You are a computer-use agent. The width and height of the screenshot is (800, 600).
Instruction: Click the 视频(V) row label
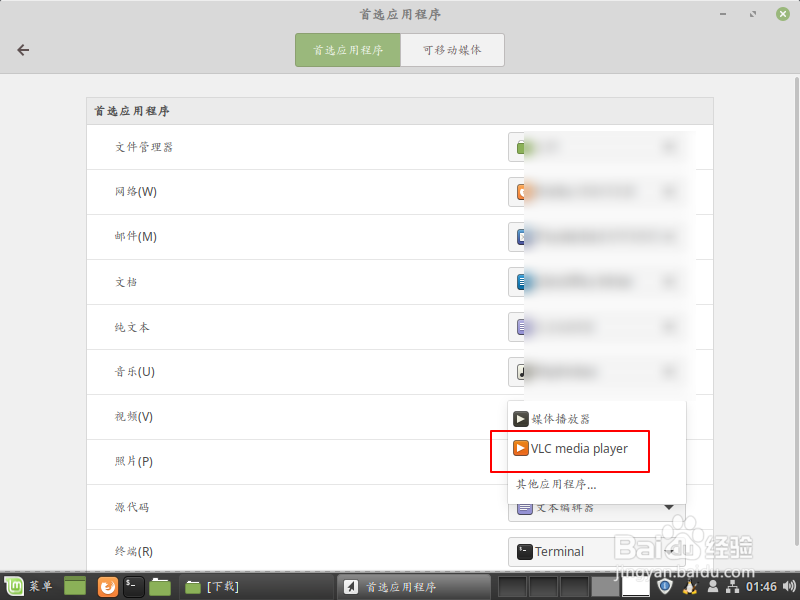pos(134,417)
